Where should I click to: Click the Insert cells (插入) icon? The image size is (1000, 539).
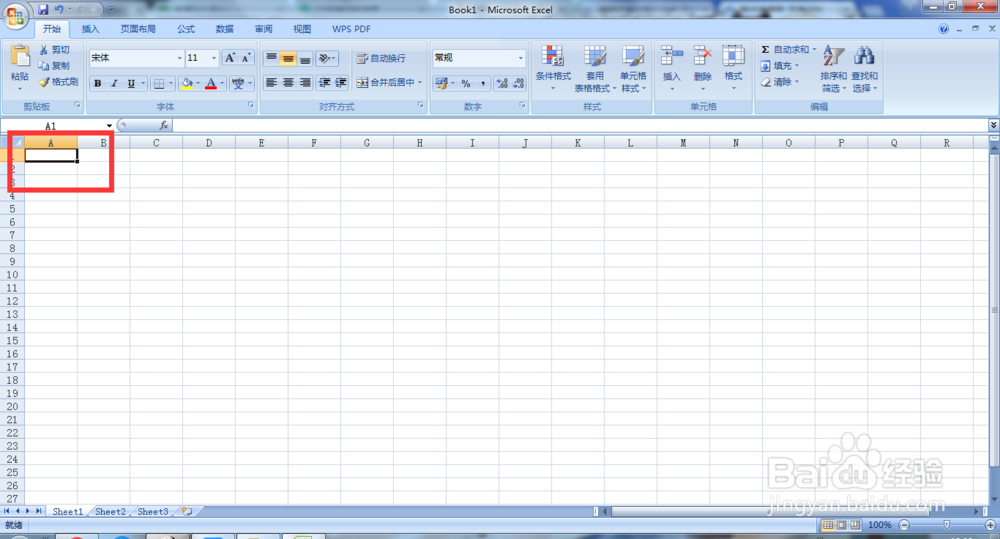coord(672,56)
